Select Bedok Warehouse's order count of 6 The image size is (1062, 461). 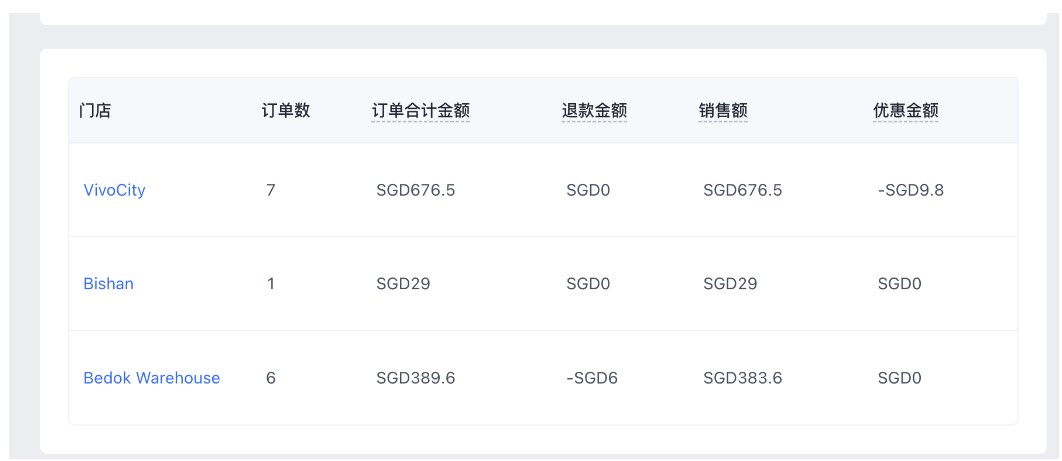271,378
